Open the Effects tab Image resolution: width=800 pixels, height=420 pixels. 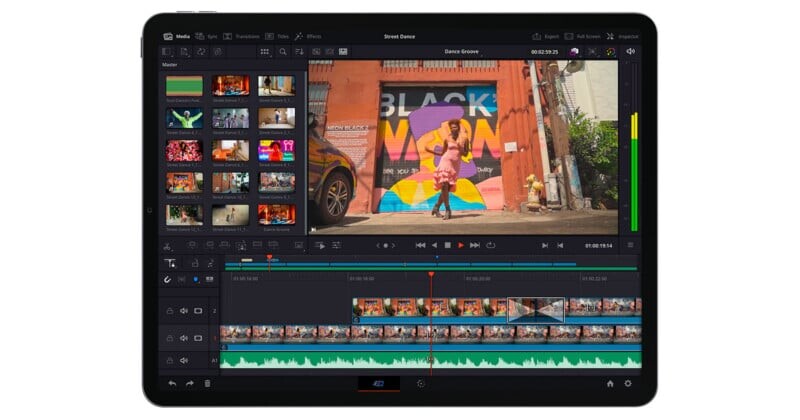click(x=308, y=36)
